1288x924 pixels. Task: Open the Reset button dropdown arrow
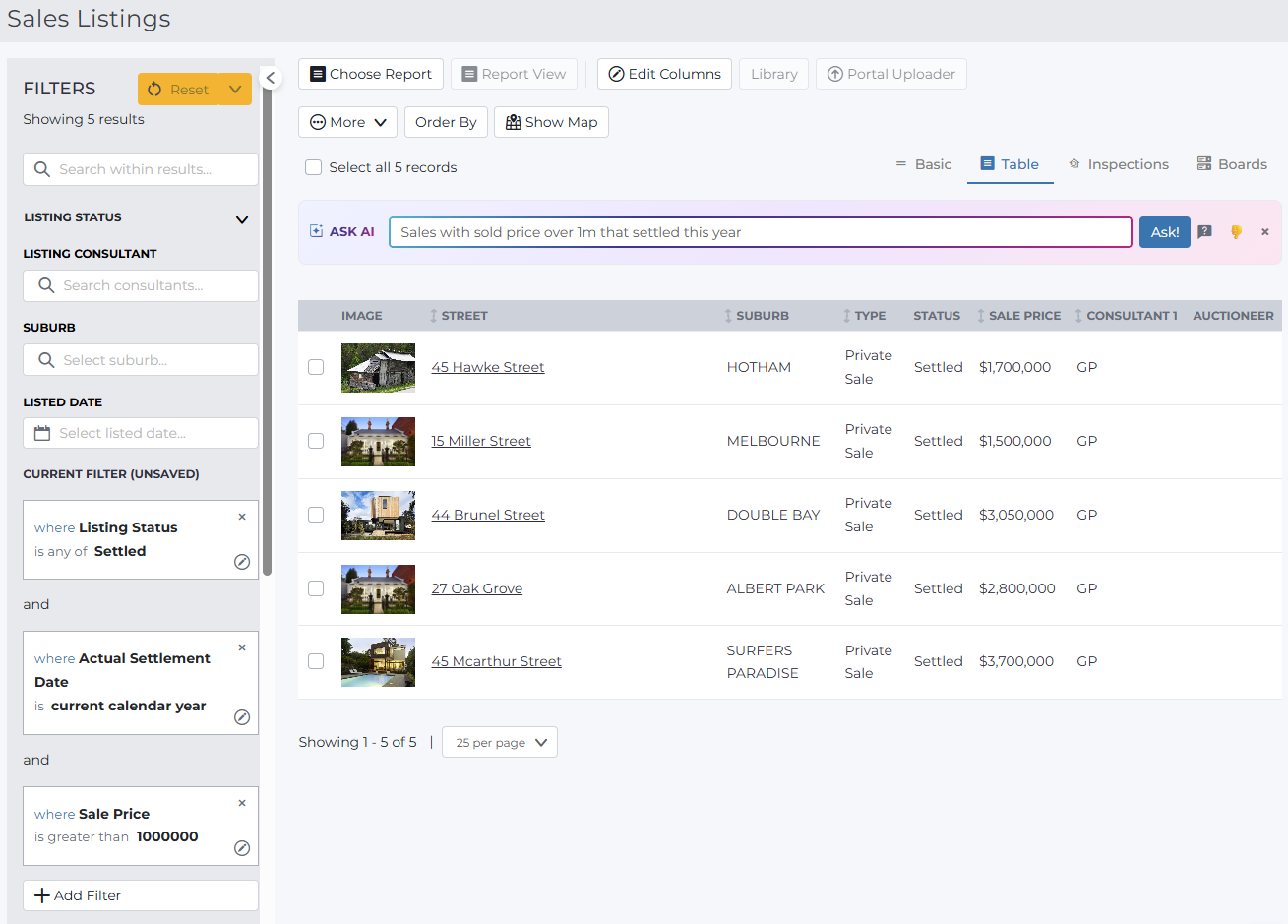[235, 89]
